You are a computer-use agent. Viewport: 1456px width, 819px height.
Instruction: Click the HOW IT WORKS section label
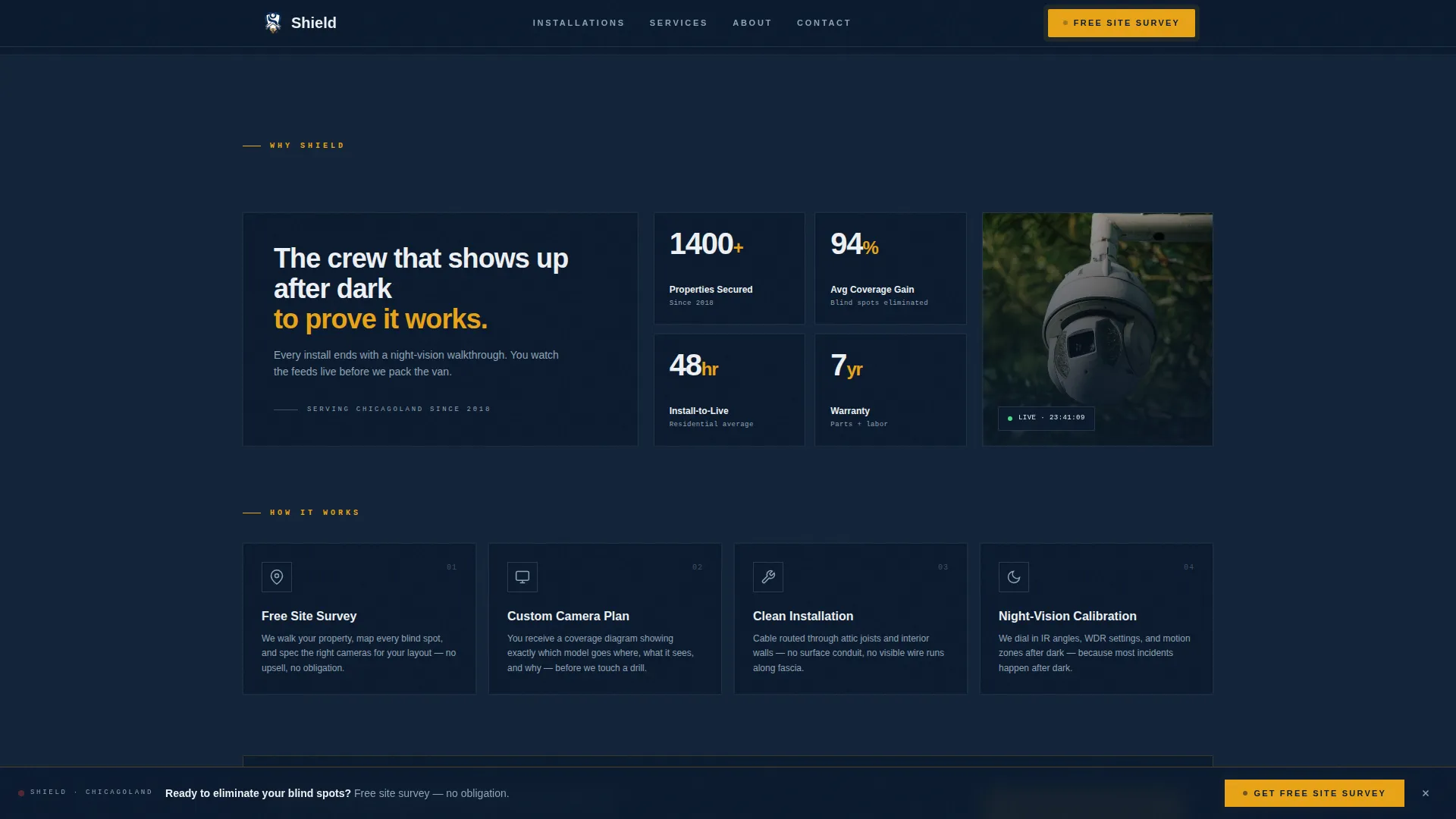point(315,513)
